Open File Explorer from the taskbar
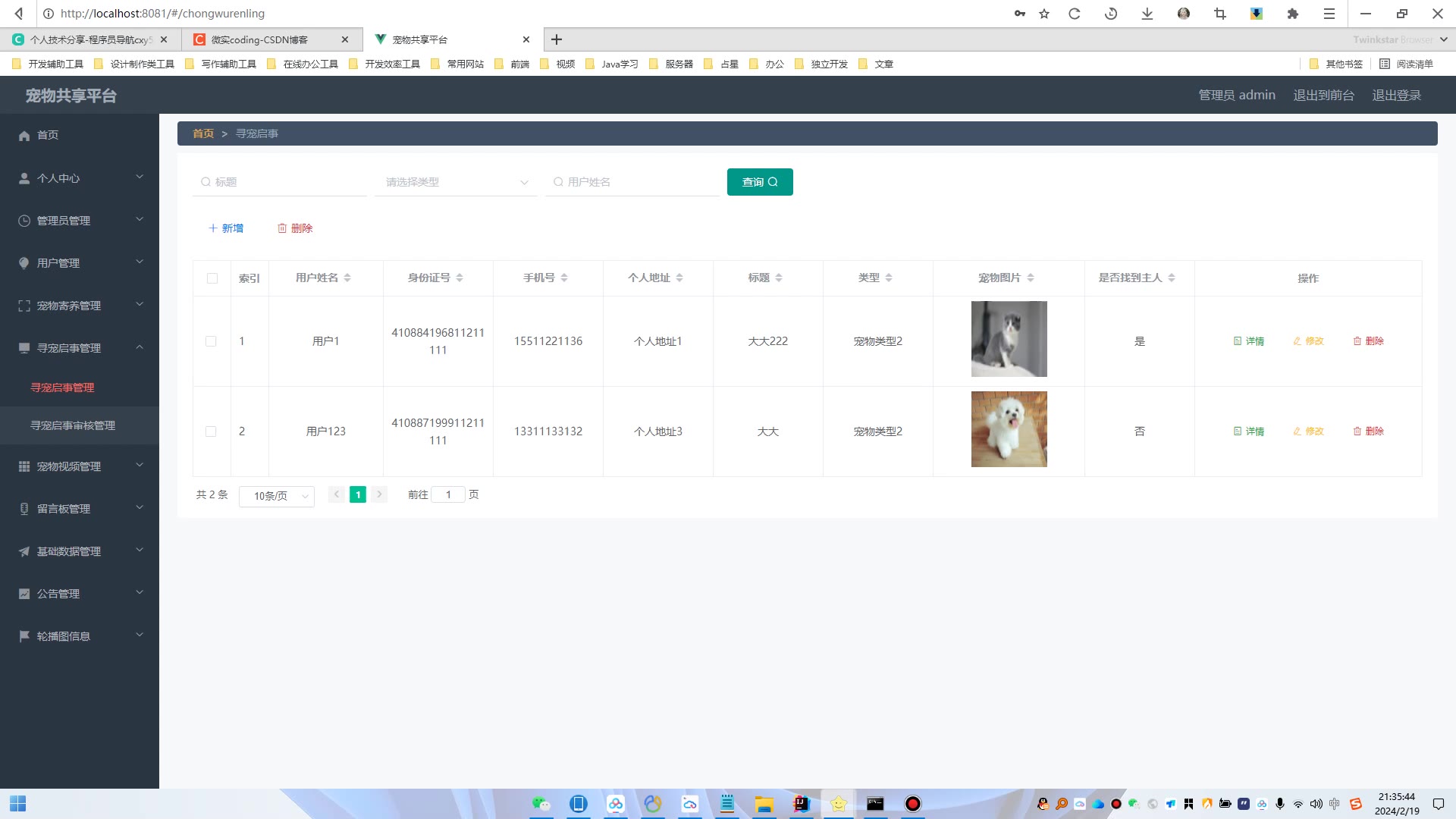1456x819 pixels. [764, 804]
